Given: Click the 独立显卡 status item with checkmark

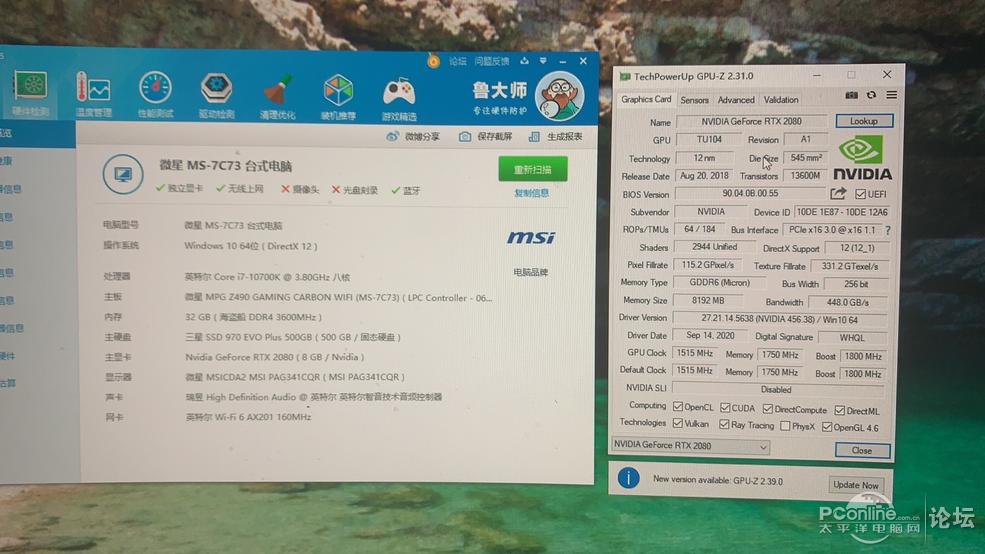Looking at the screenshot, I should pos(180,188).
